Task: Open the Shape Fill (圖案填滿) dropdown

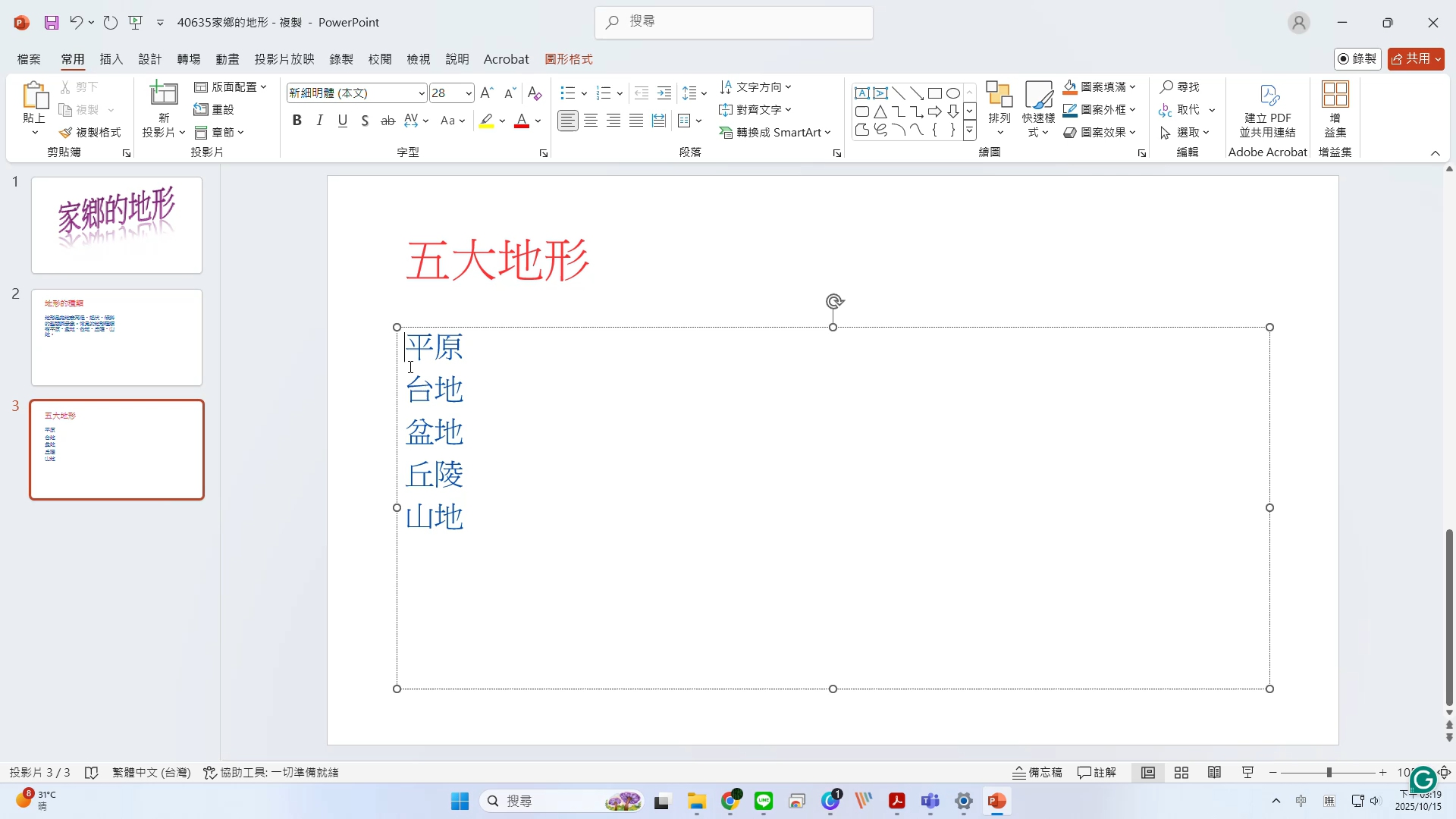Action: tap(1132, 87)
